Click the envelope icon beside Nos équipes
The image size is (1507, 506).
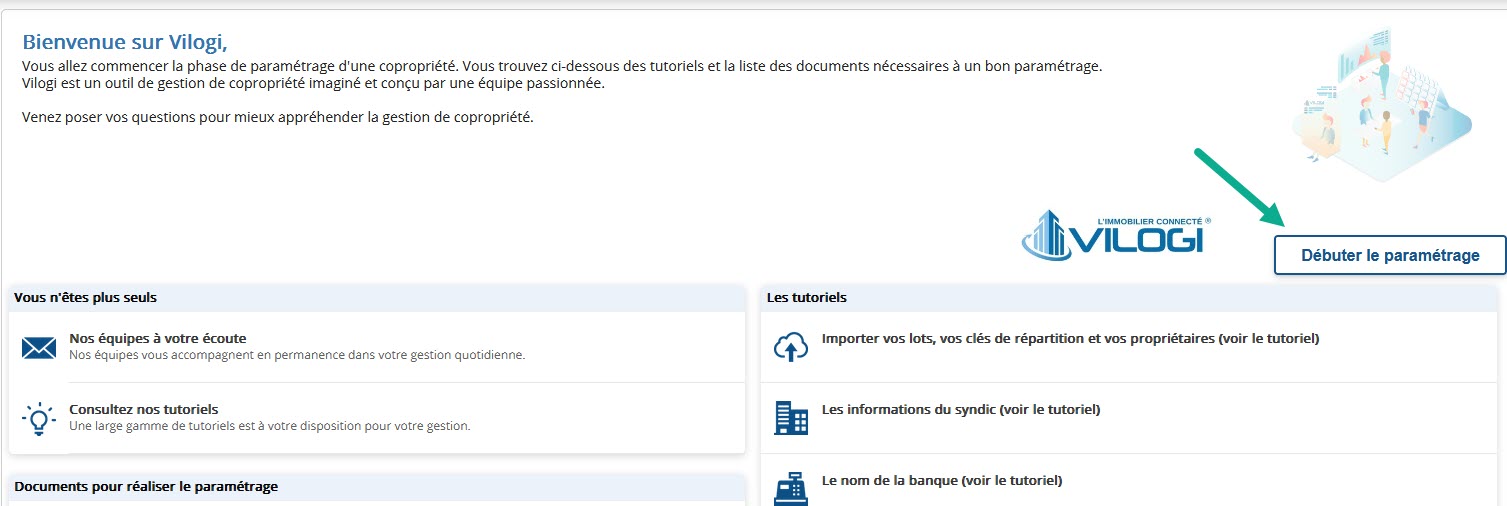(39, 348)
